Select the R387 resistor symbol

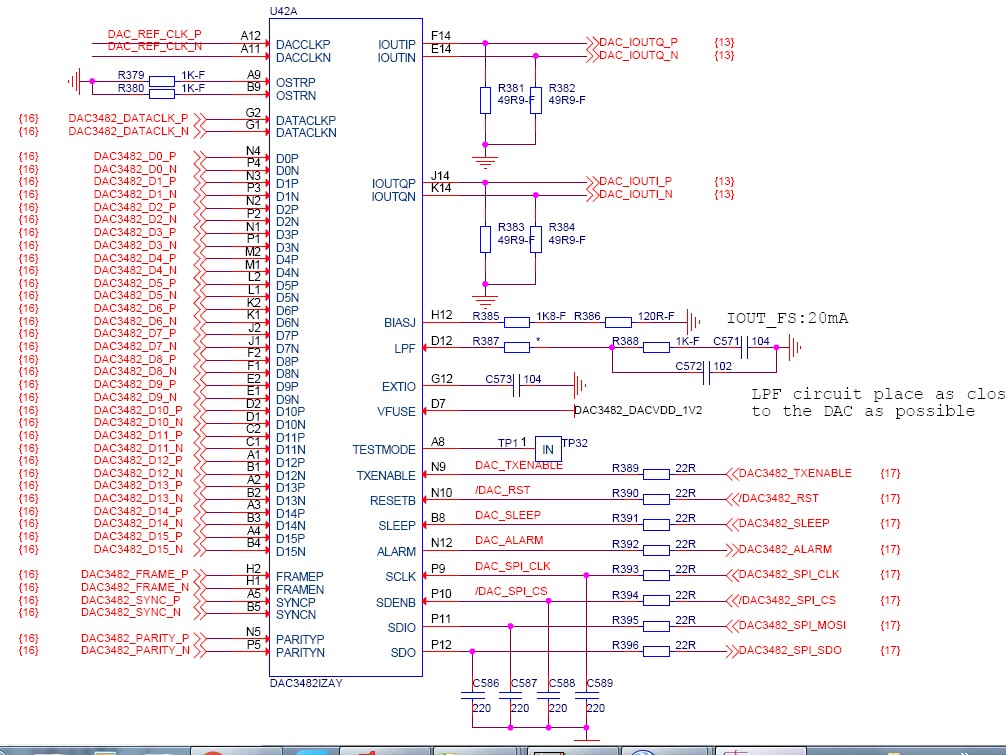pos(516,348)
